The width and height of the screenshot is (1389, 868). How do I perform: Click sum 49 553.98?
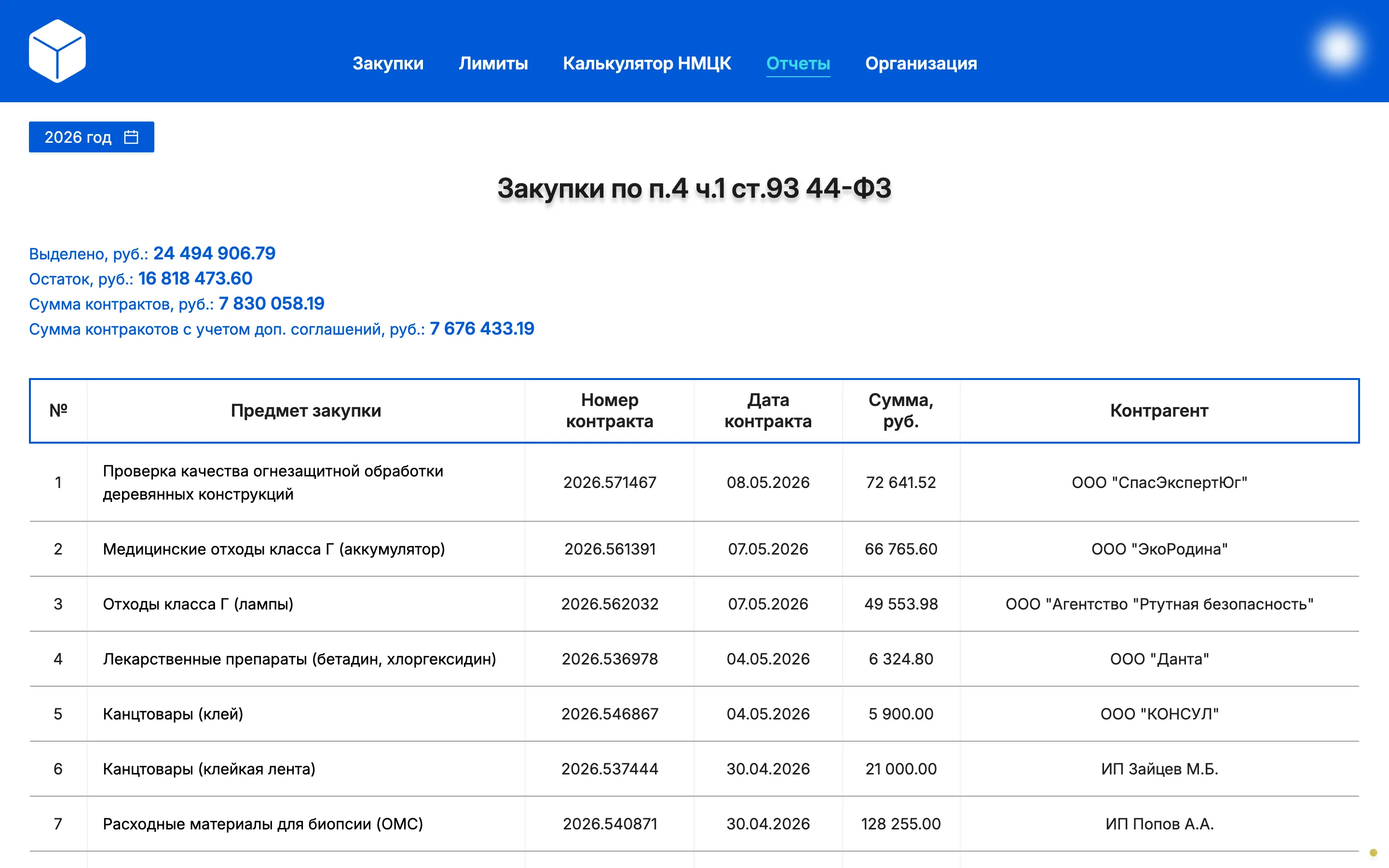coord(901,604)
